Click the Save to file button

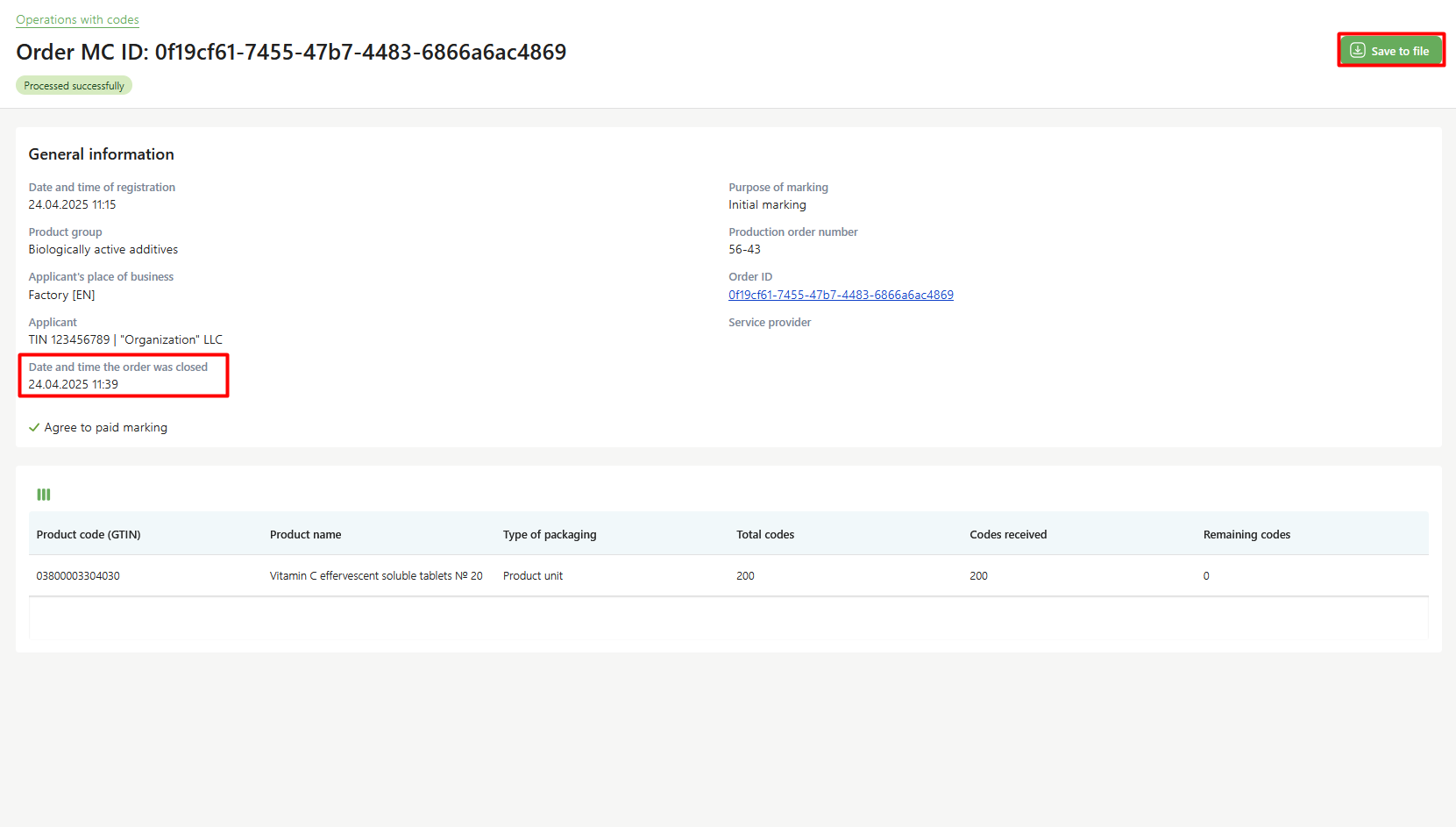click(1390, 50)
